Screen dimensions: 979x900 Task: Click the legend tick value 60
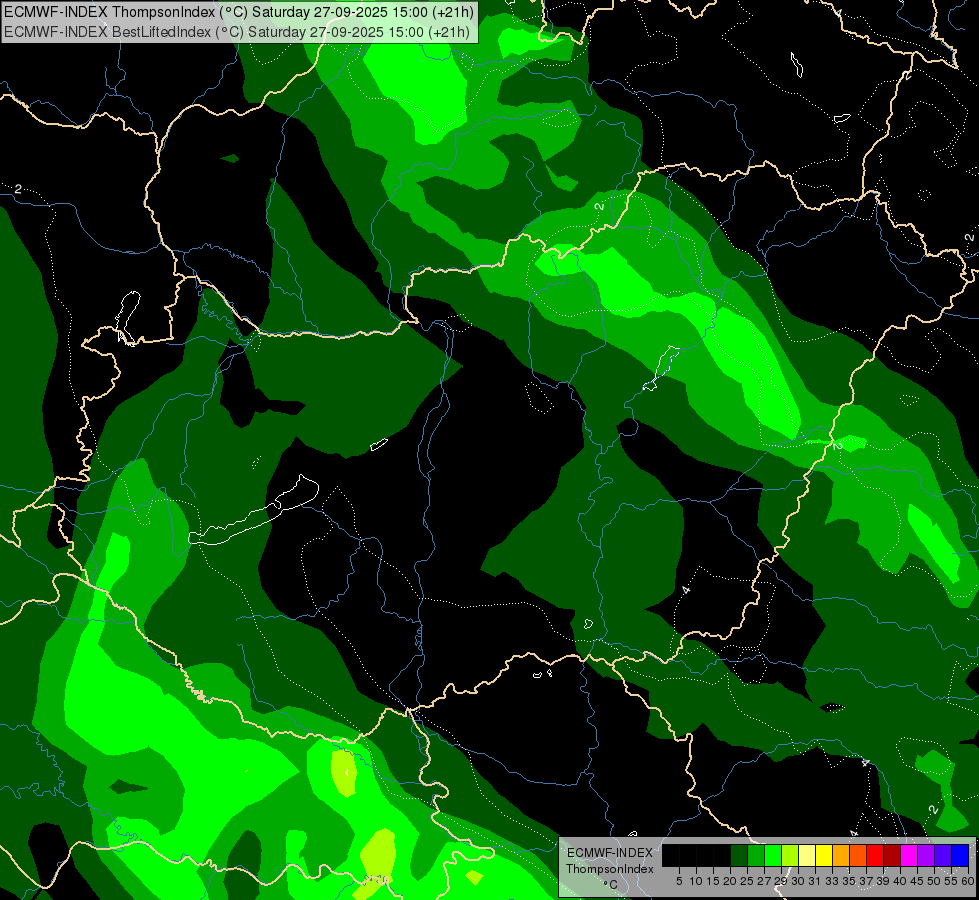pos(968,881)
